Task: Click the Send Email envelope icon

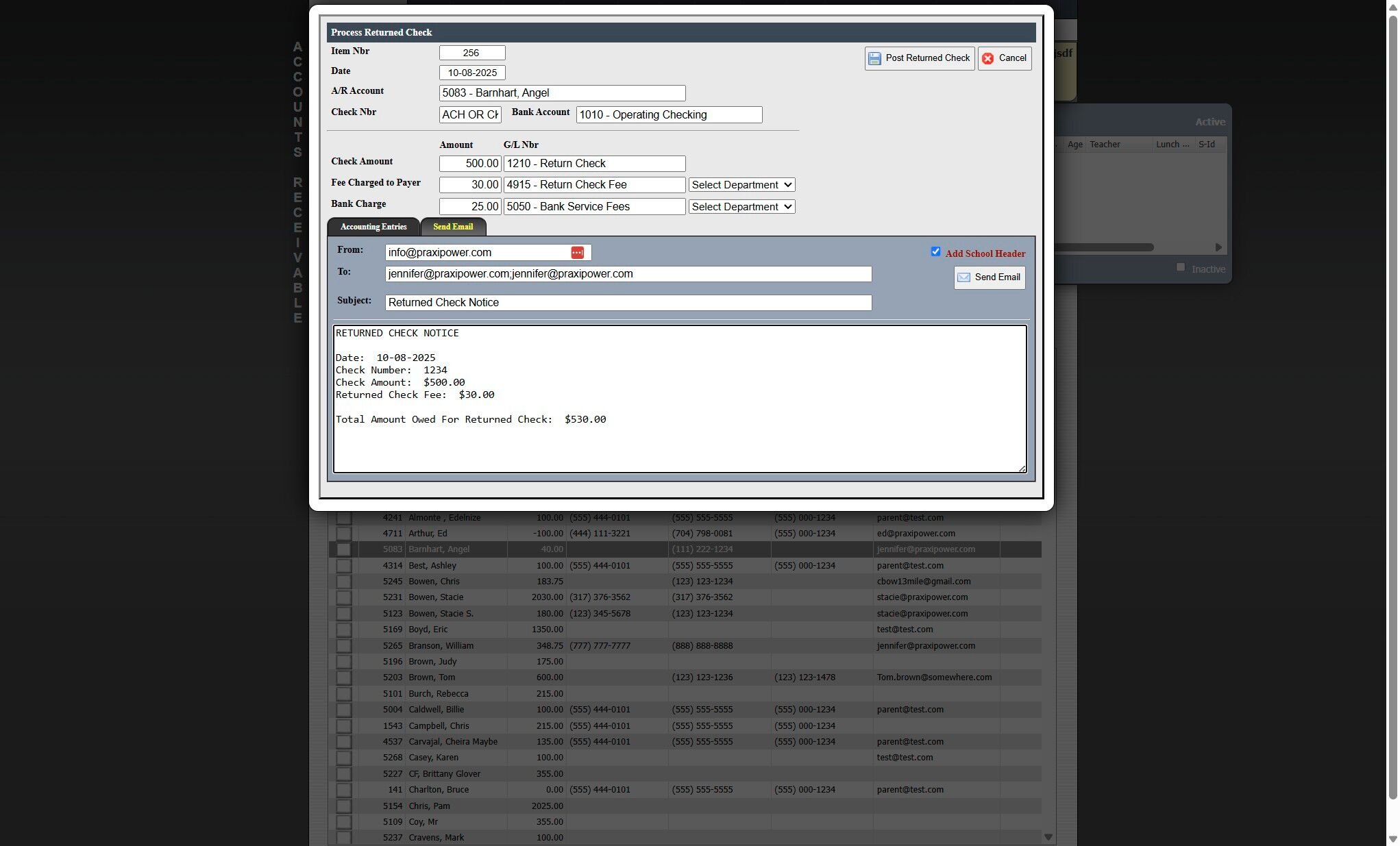Action: click(963, 277)
